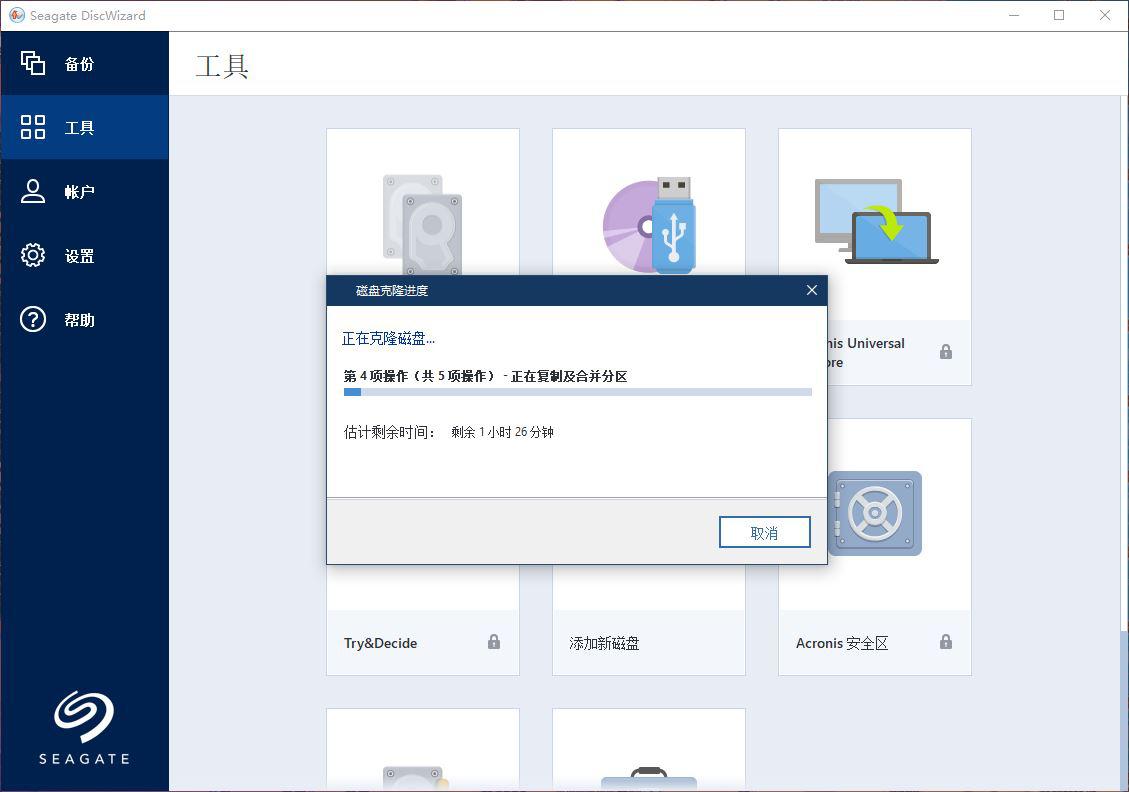1129x792 pixels.
Task: Open 帮助 (Help) via the question mark icon
Action: [x=32, y=319]
